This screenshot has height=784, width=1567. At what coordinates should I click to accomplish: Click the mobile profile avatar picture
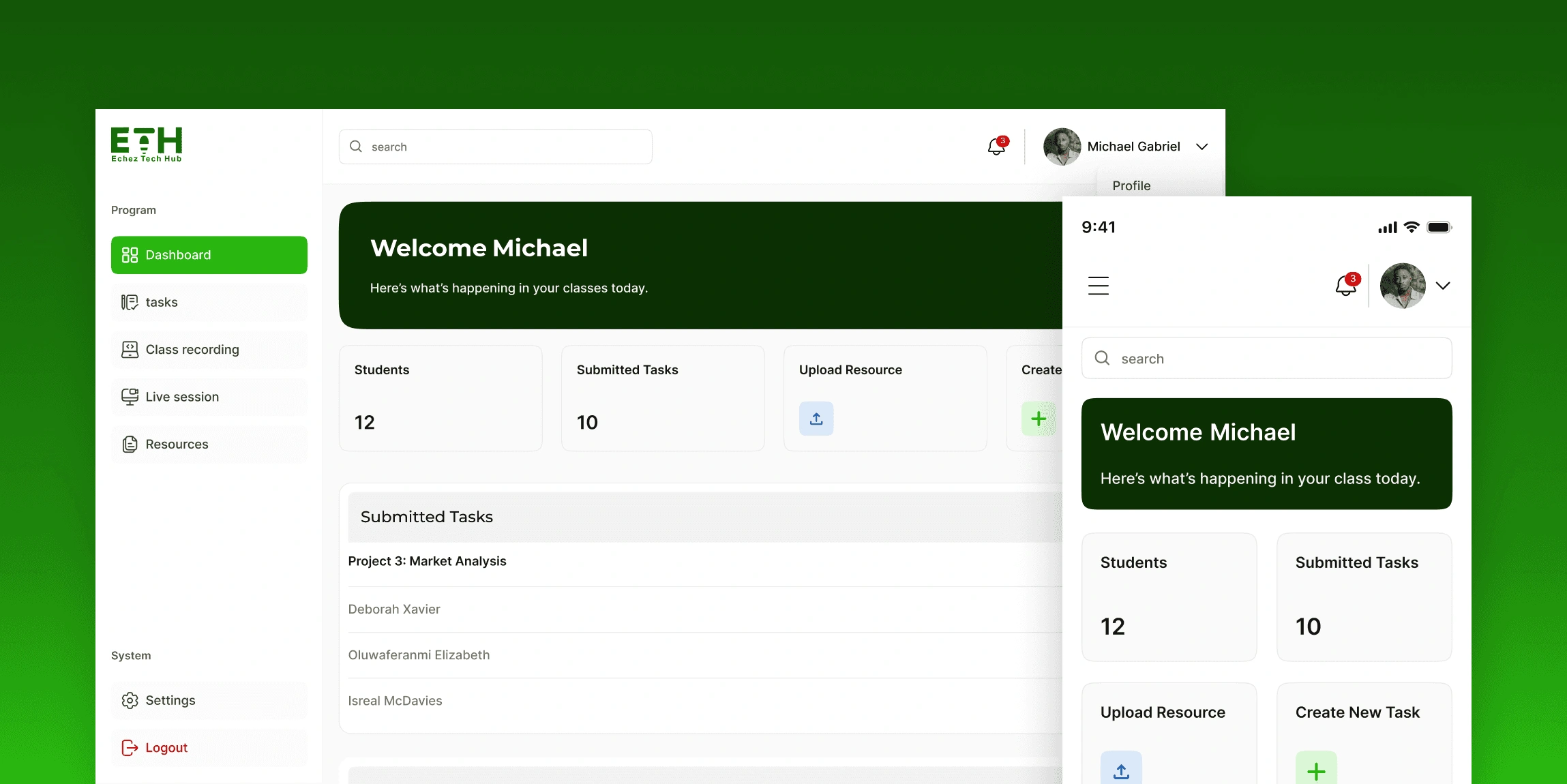point(1402,286)
